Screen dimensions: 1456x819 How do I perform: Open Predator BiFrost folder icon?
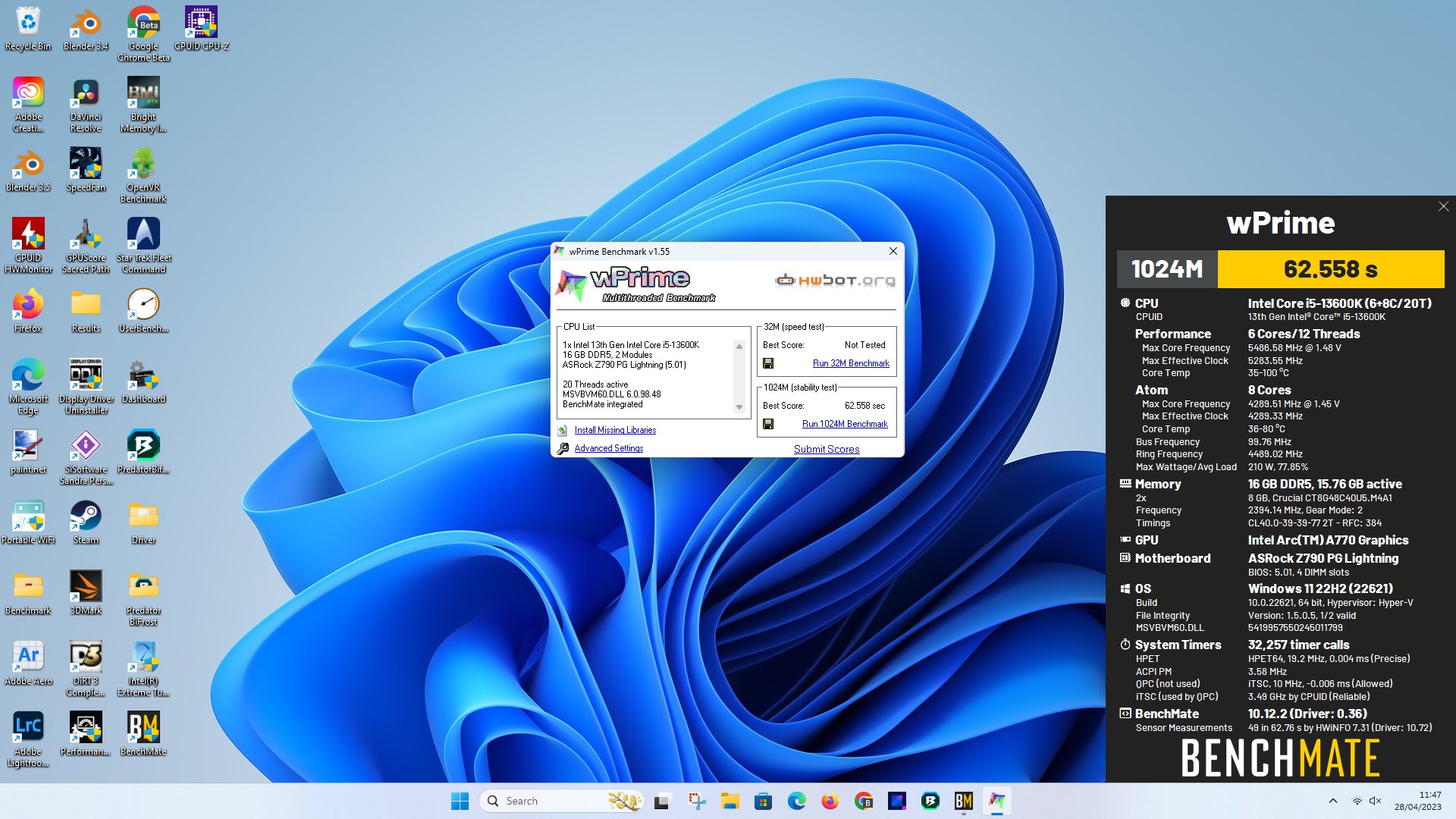[x=143, y=598]
